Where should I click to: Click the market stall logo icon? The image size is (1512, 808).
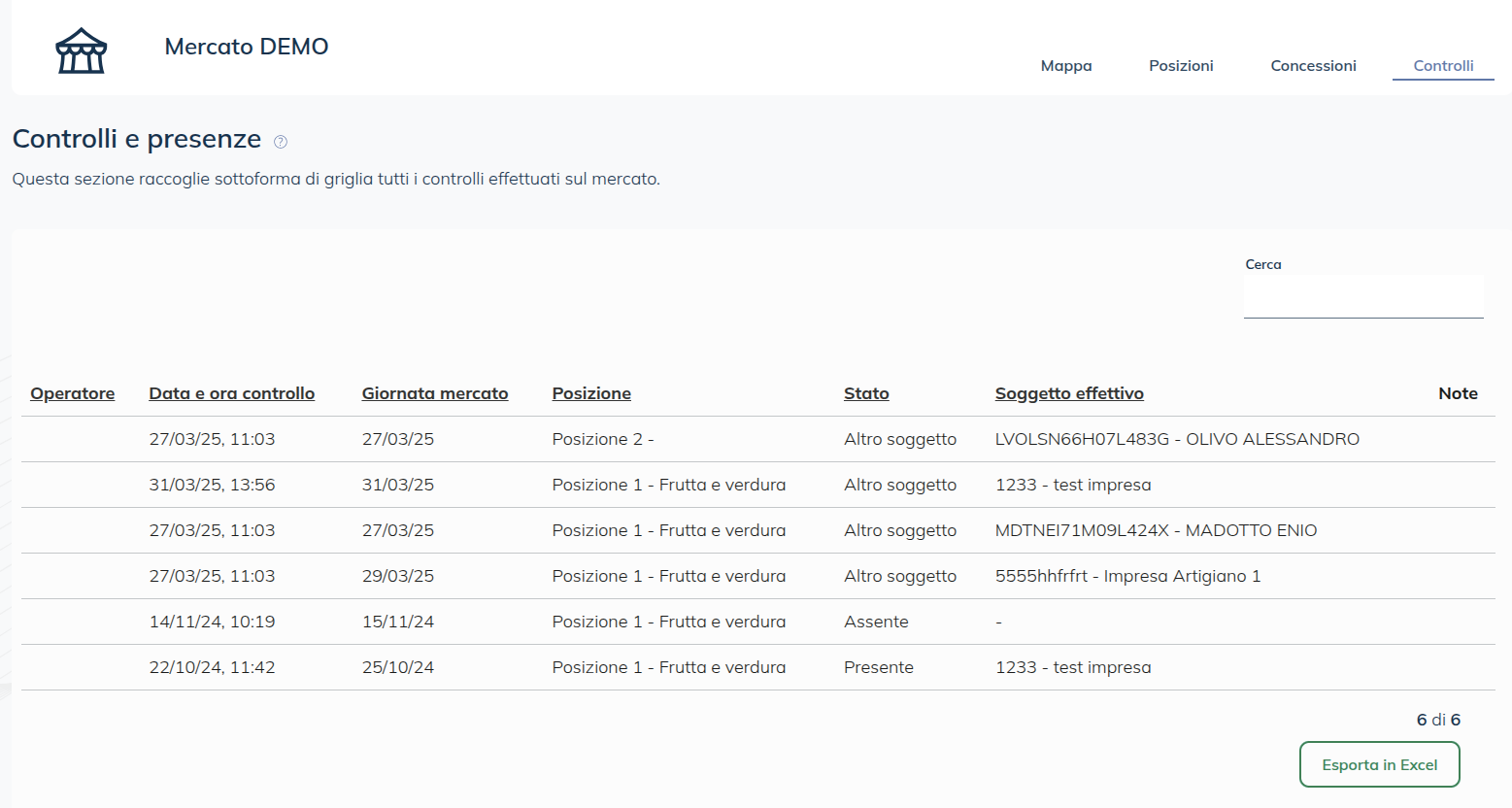click(x=82, y=50)
